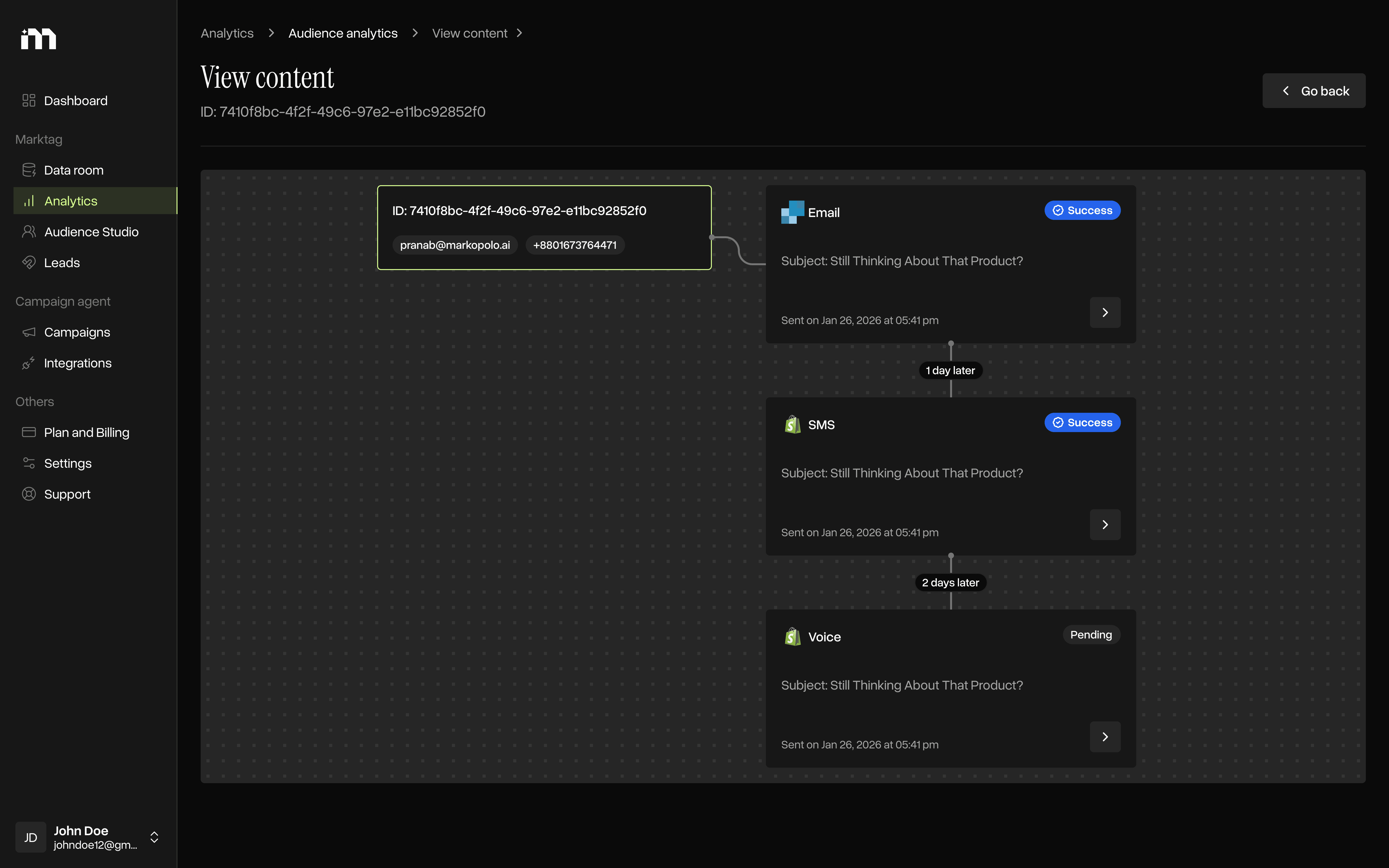1389x868 pixels.
Task: Click the Shopify icon on SMS card
Action: coord(793,425)
